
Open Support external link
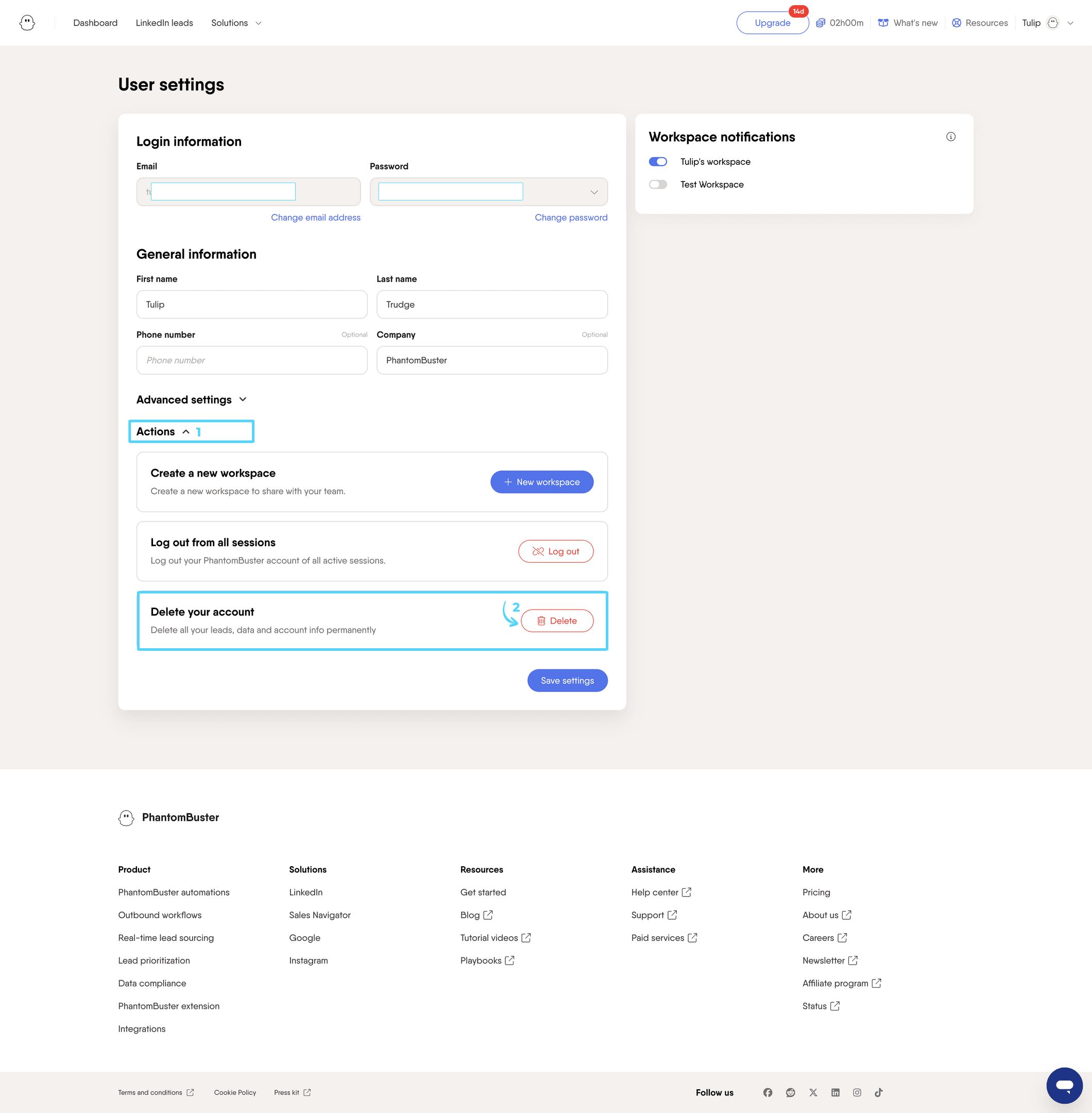654,915
